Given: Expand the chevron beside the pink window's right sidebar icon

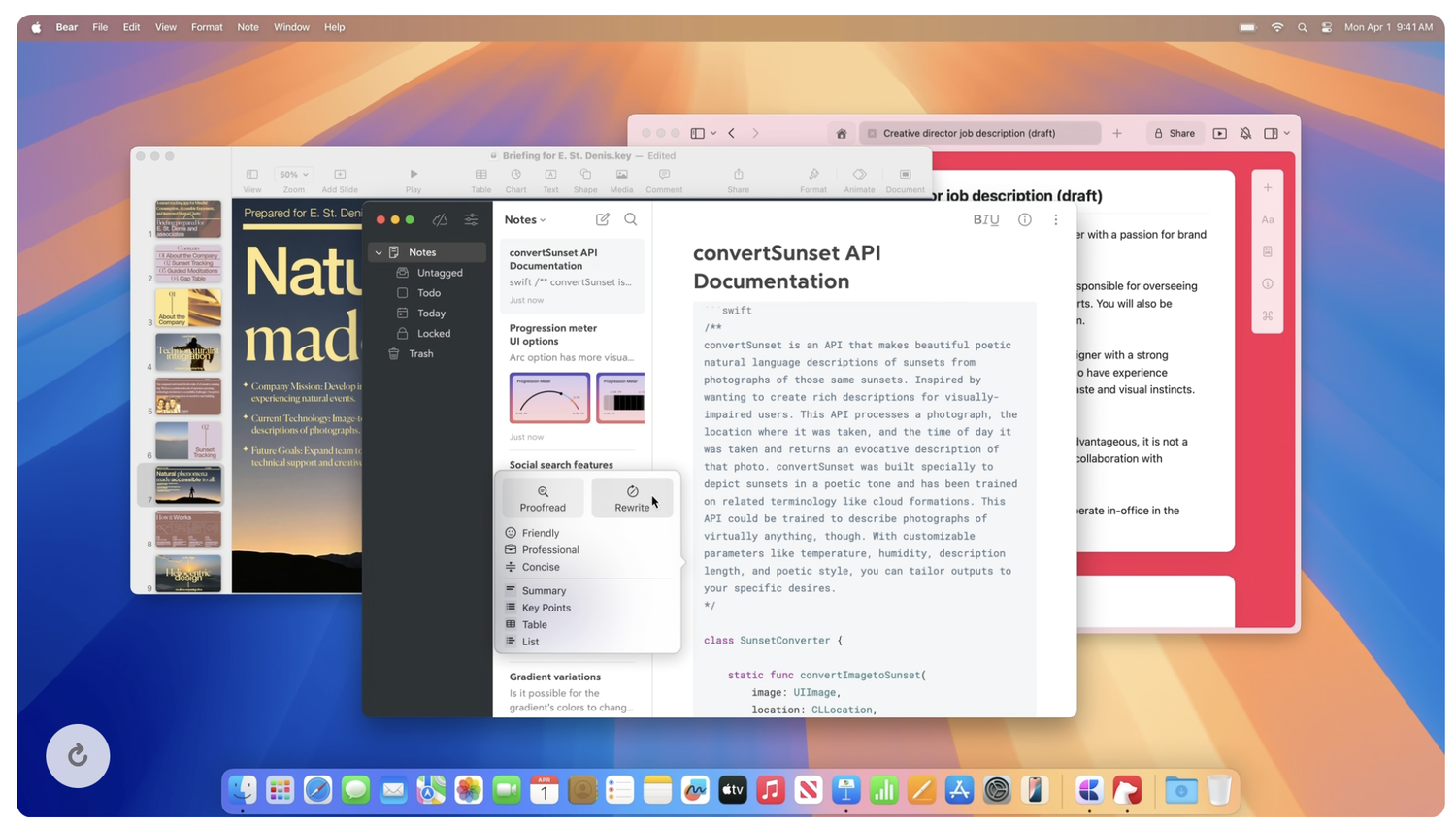Looking at the screenshot, I should pyautogui.click(x=1287, y=133).
